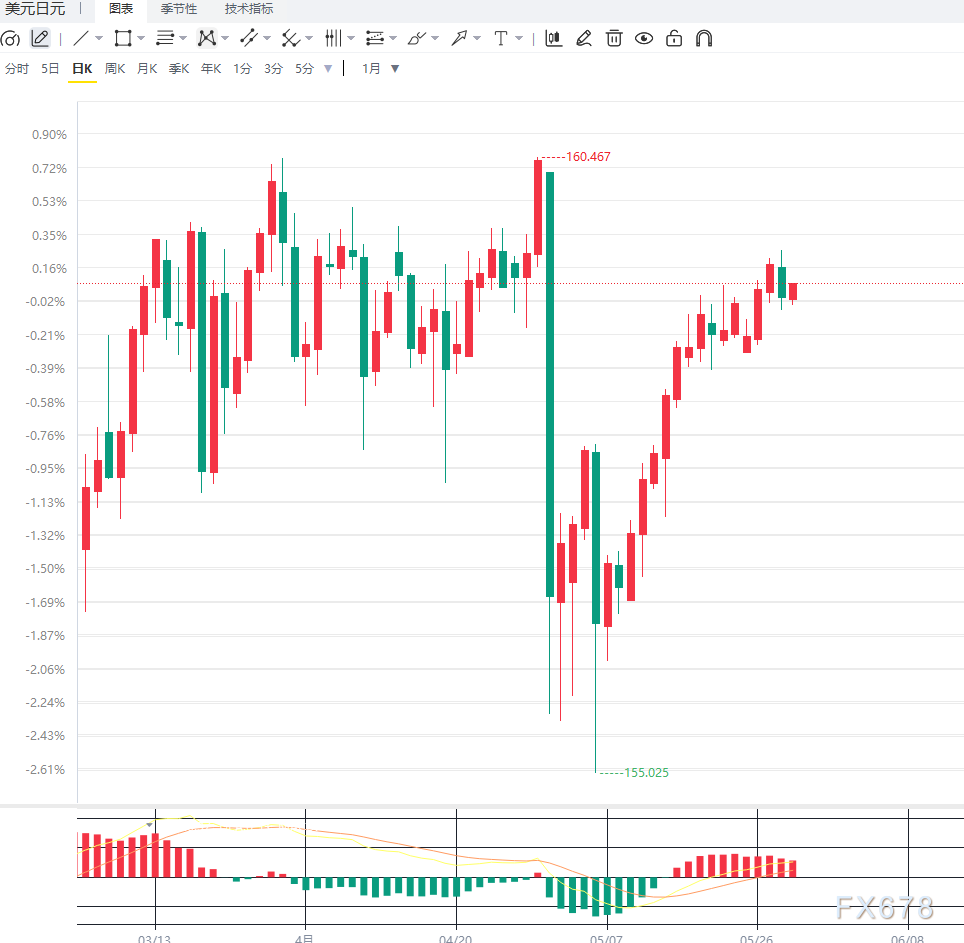Select the 季K timeframe
The width and height of the screenshot is (964, 943).
[179, 69]
